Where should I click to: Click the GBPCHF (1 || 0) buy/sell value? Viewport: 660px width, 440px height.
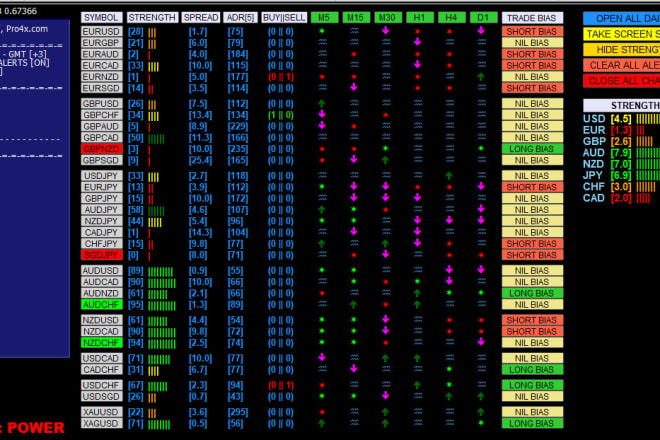(x=281, y=115)
